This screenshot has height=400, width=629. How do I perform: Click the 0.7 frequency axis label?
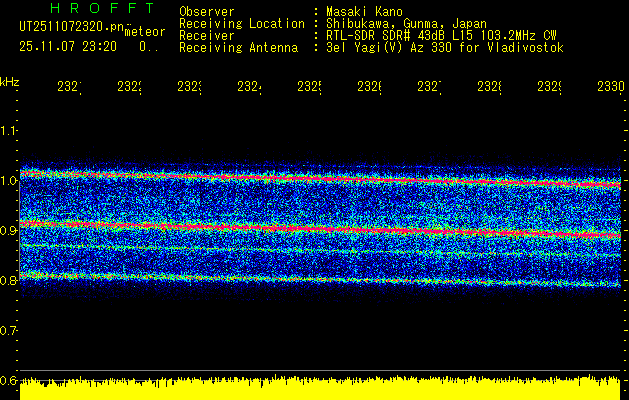(x=8, y=331)
